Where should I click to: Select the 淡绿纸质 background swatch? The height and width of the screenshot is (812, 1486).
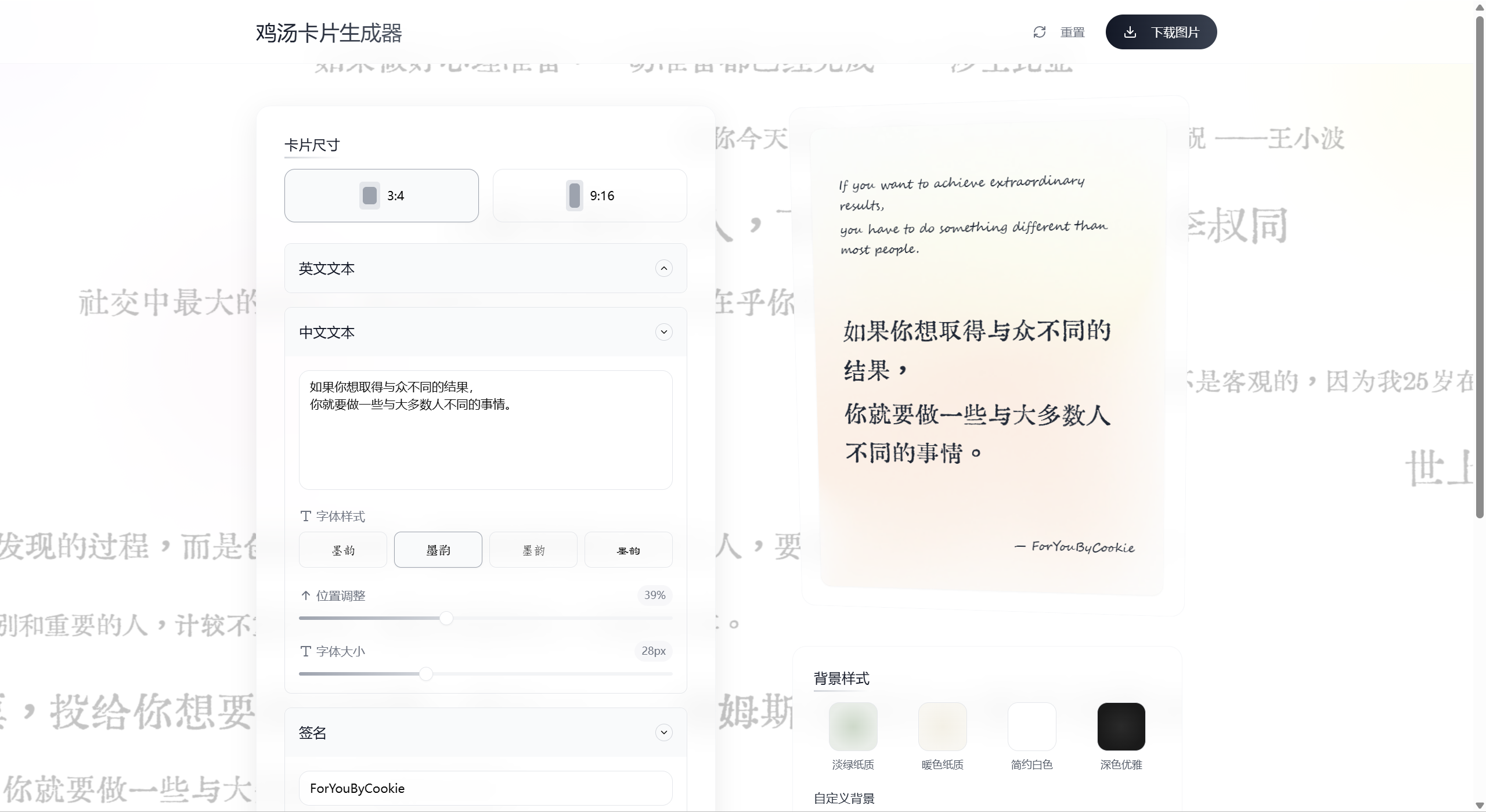click(853, 727)
